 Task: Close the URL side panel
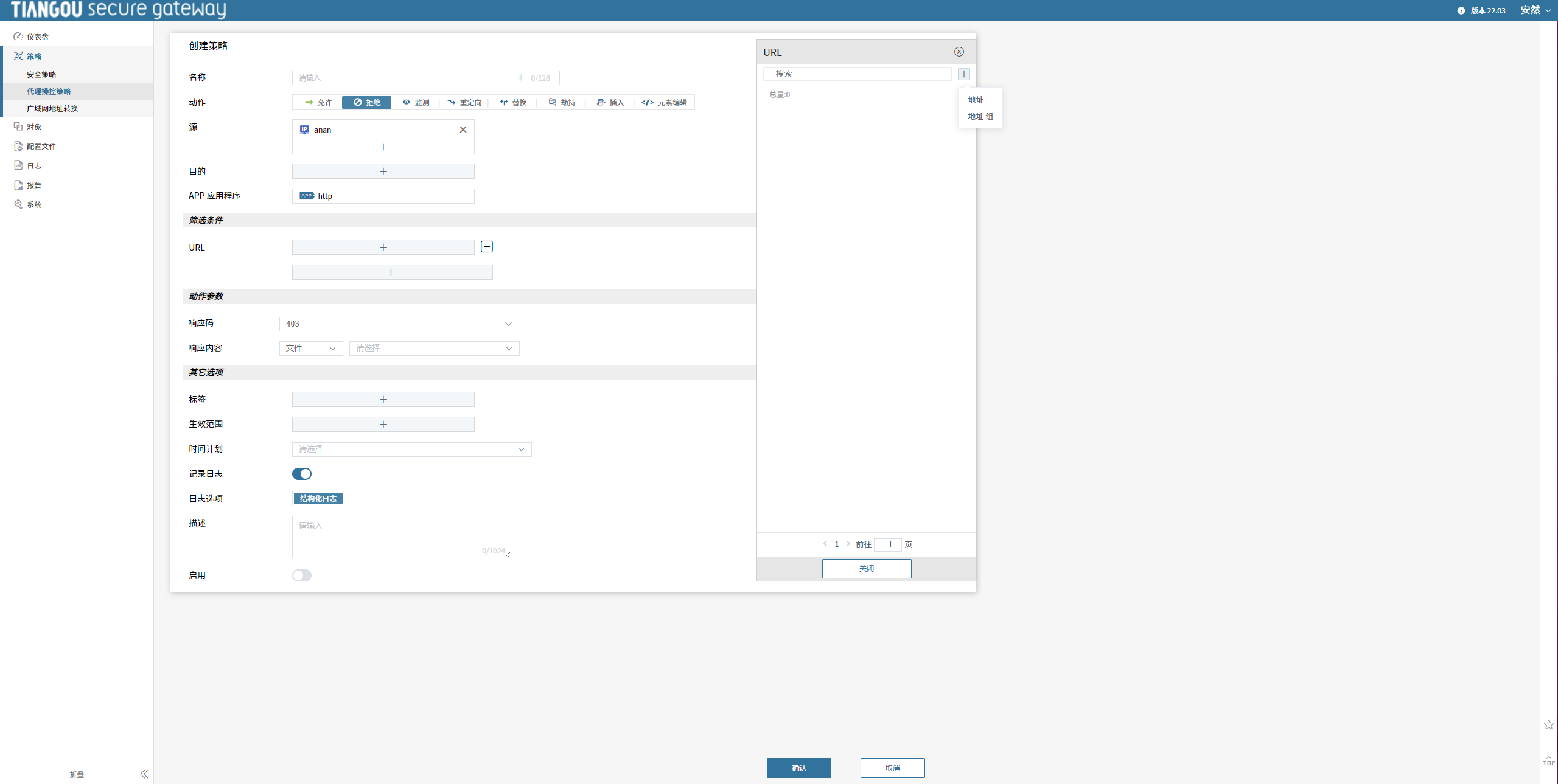959,52
